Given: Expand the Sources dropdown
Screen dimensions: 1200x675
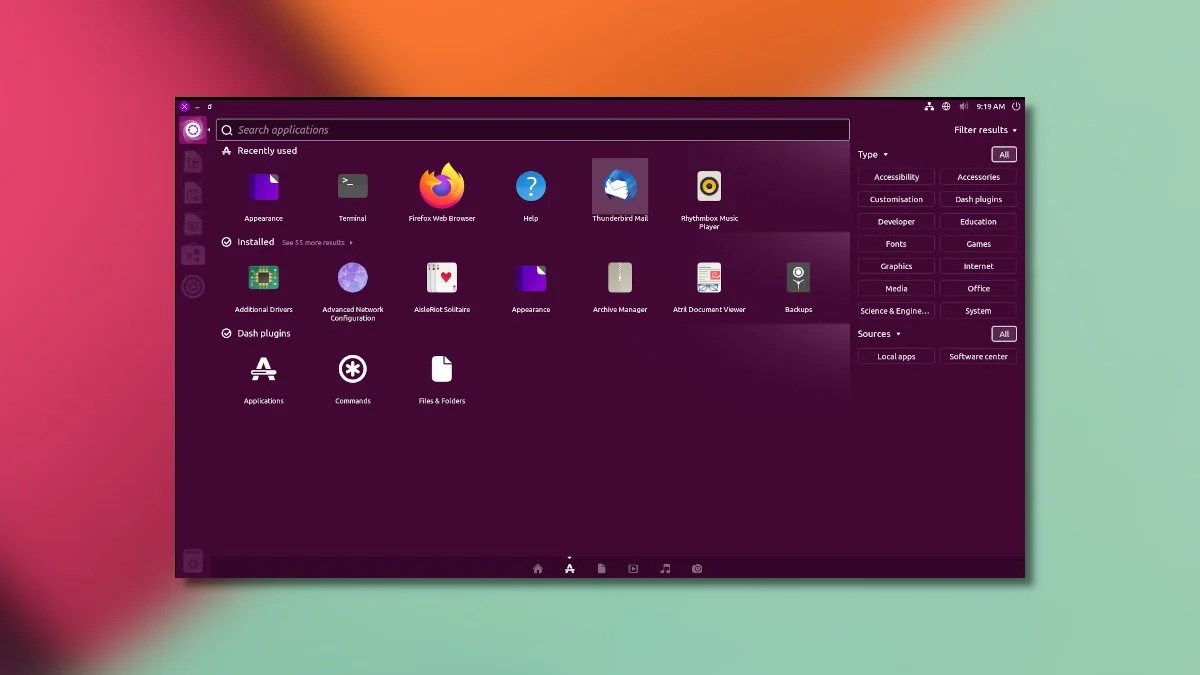Looking at the screenshot, I should [x=878, y=333].
